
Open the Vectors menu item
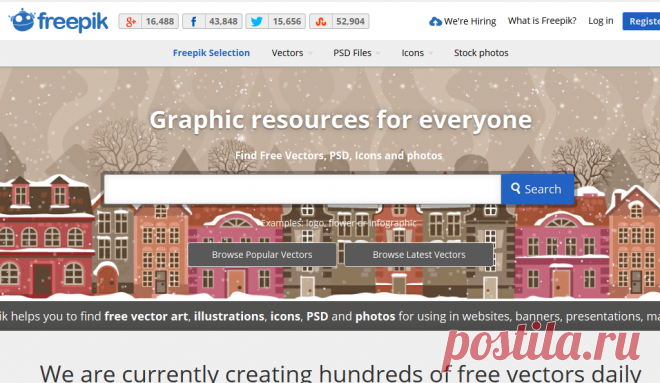[287, 53]
